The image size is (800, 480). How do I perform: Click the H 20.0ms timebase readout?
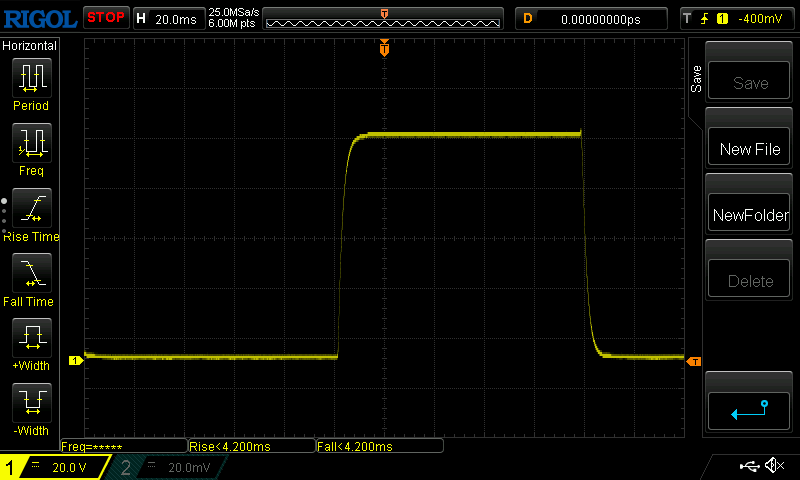click(169, 19)
